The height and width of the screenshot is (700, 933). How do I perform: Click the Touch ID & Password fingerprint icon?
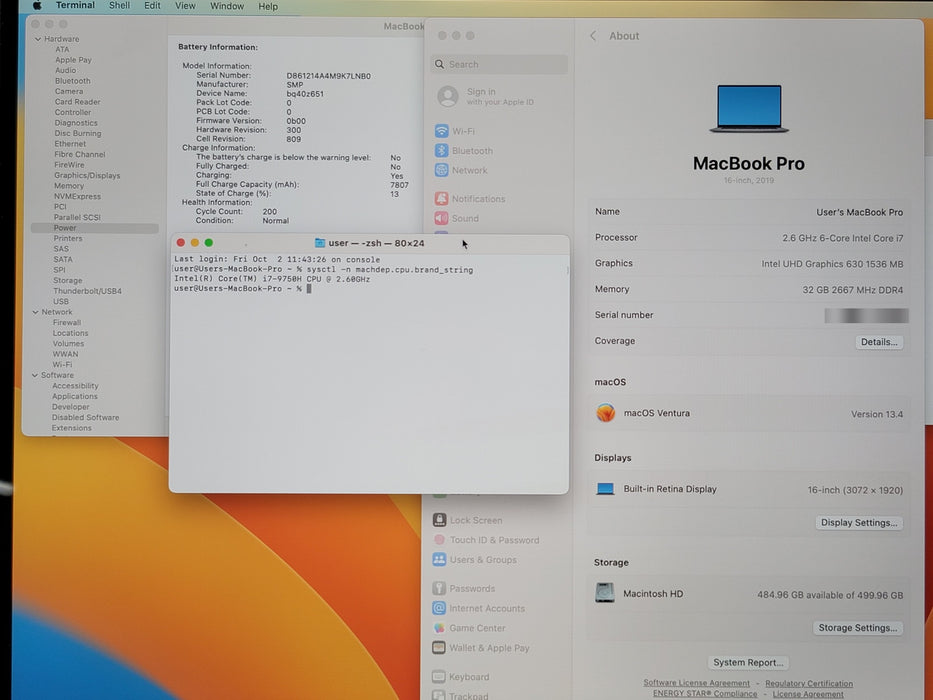tap(440, 539)
